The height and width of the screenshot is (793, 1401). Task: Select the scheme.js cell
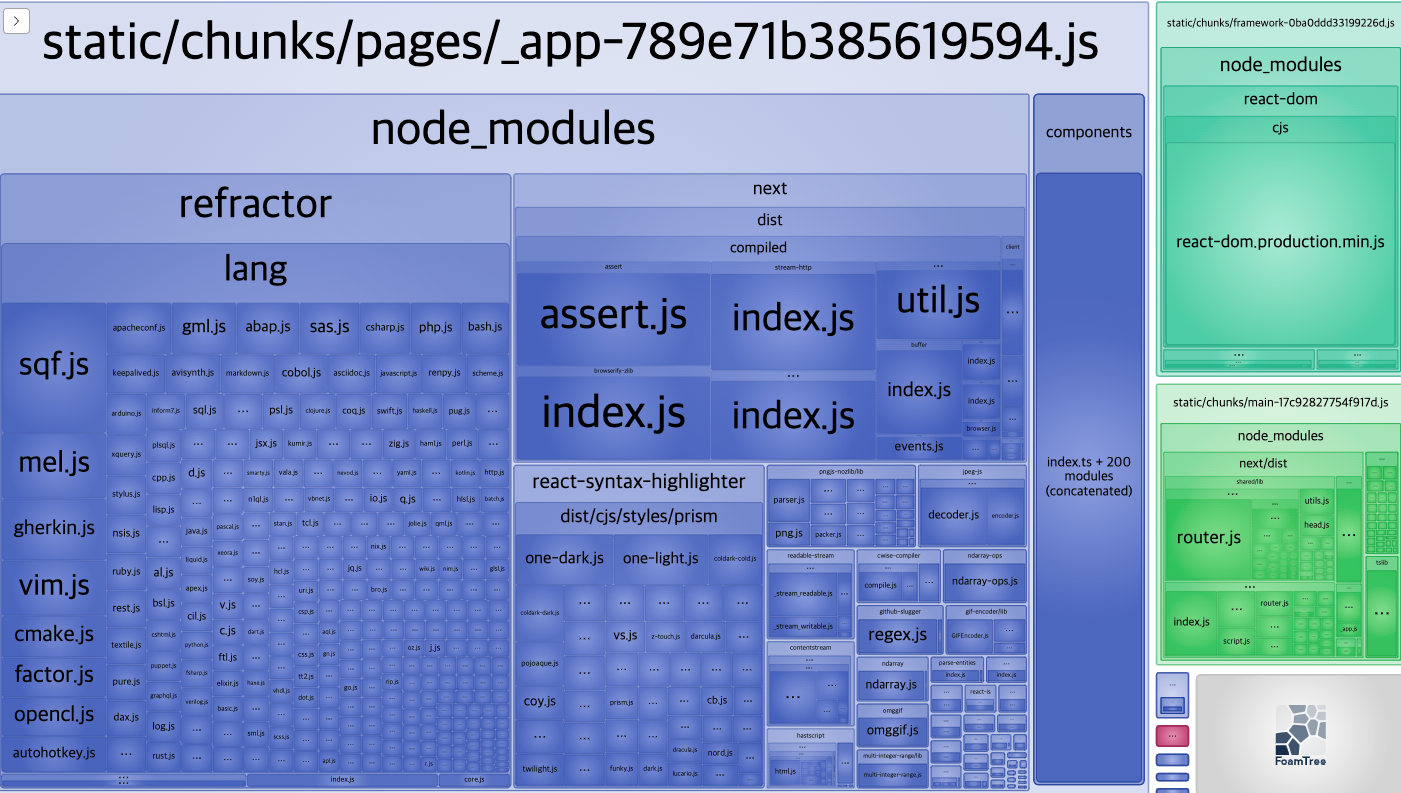click(488, 373)
